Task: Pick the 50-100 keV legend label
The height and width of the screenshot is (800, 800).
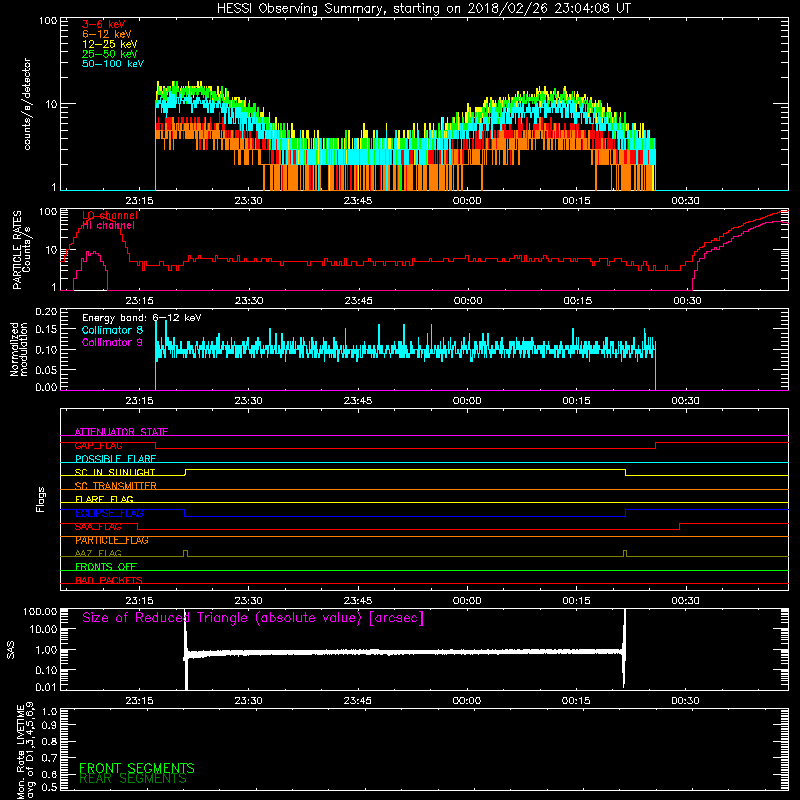Action: (x=113, y=64)
